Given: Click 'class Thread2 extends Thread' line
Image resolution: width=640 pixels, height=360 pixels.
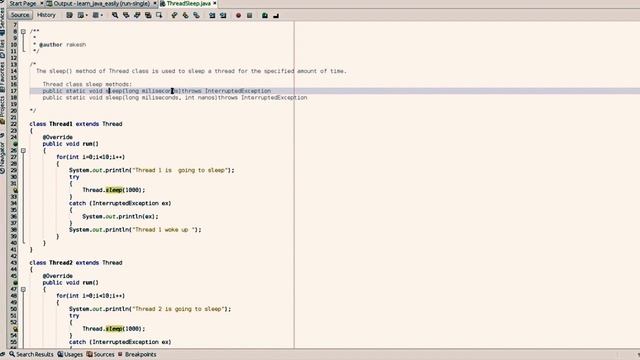Looking at the screenshot, I should [x=76, y=263].
